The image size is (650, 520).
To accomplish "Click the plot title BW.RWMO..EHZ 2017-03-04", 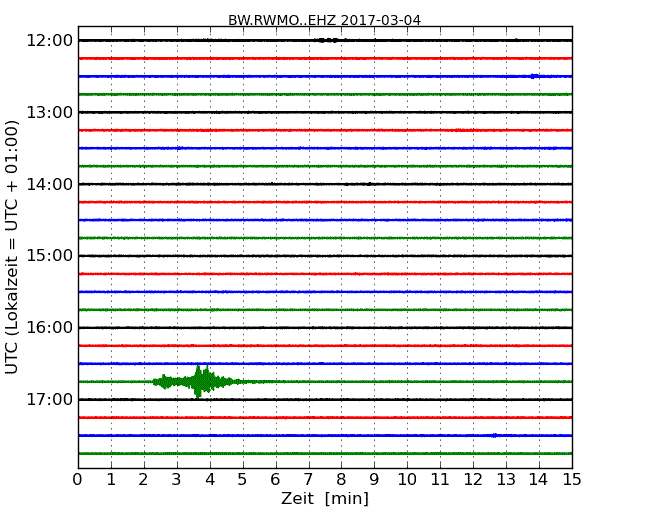I will click(x=324, y=20).
